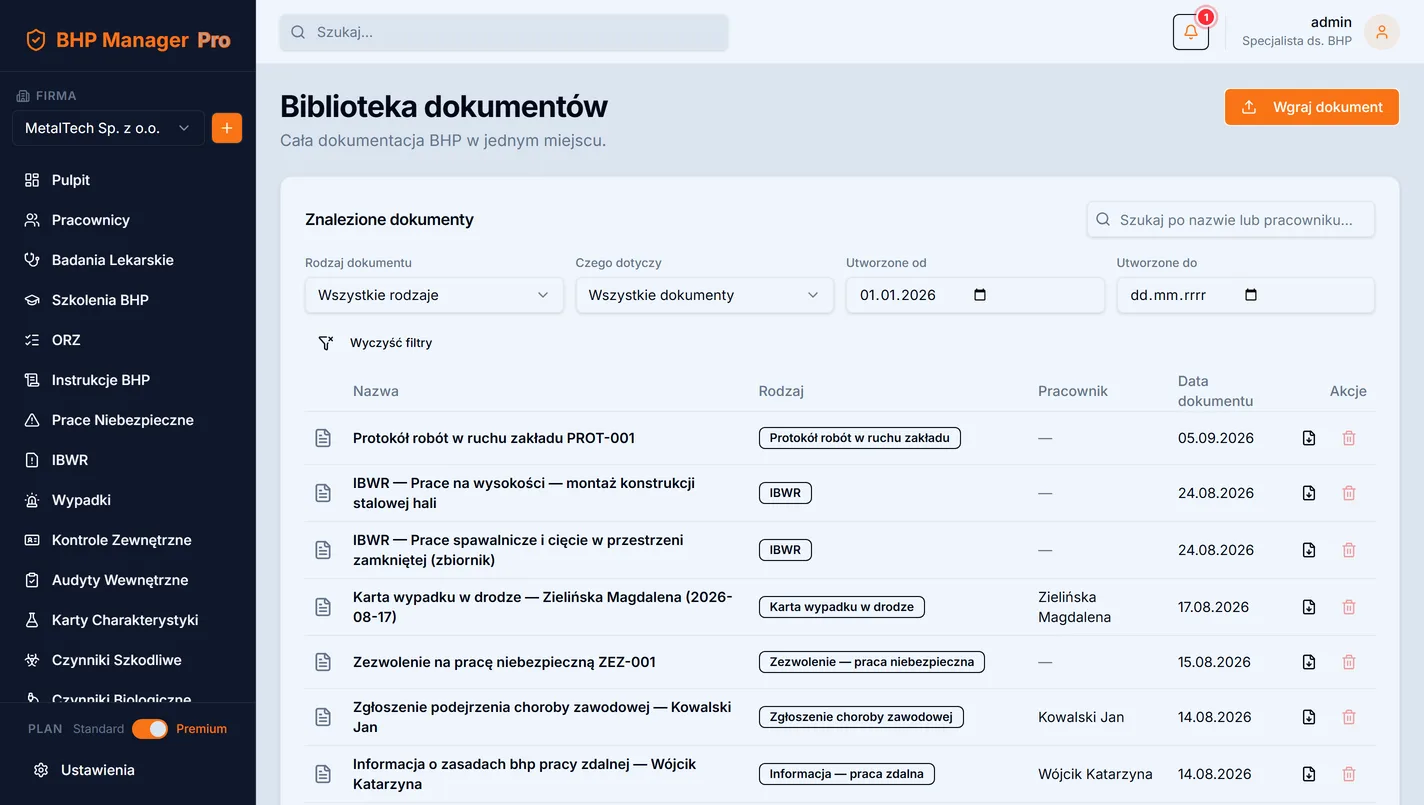1424x805 pixels.
Task: Click the Utworzone do dd.mm.rrrr field
Action: (1245, 295)
